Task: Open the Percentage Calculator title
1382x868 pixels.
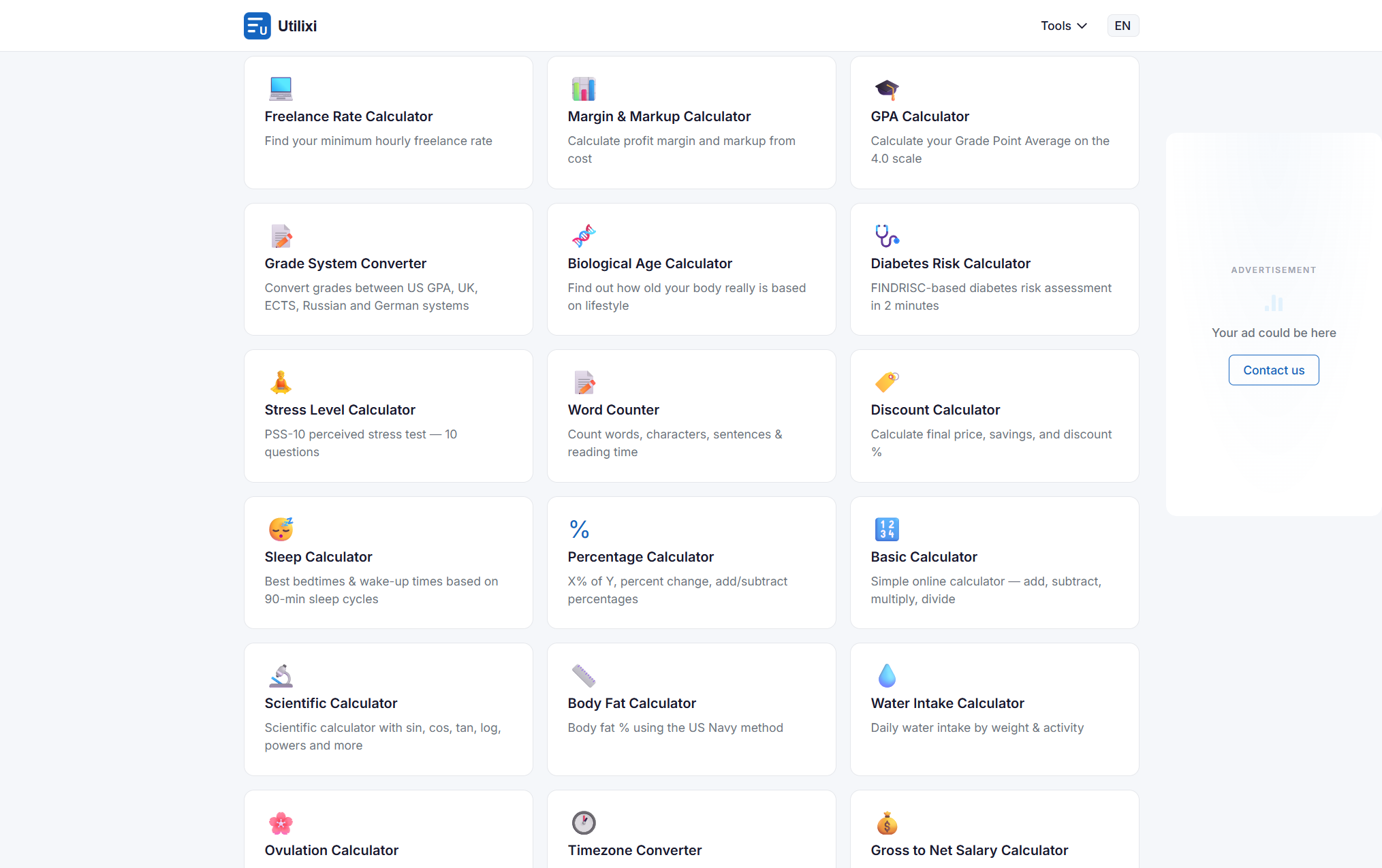Action: (640, 557)
